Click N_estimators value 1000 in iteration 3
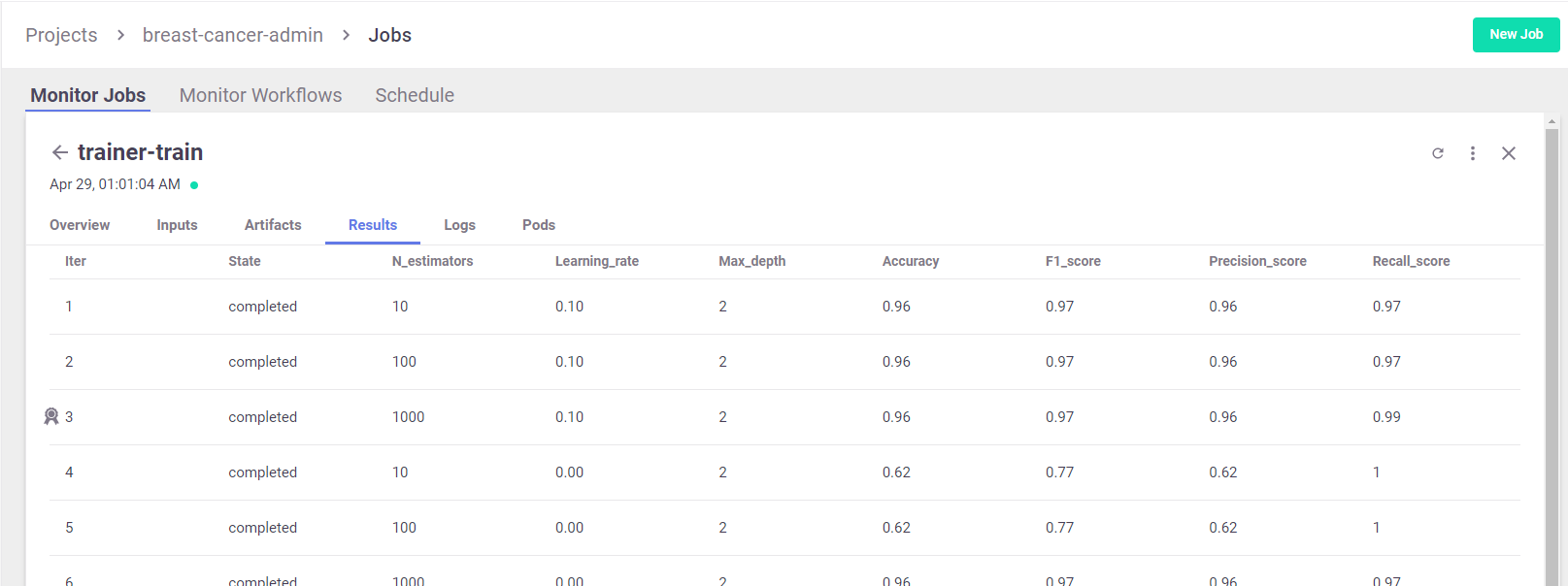This screenshot has height=586, width=1568. click(x=408, y=417)
